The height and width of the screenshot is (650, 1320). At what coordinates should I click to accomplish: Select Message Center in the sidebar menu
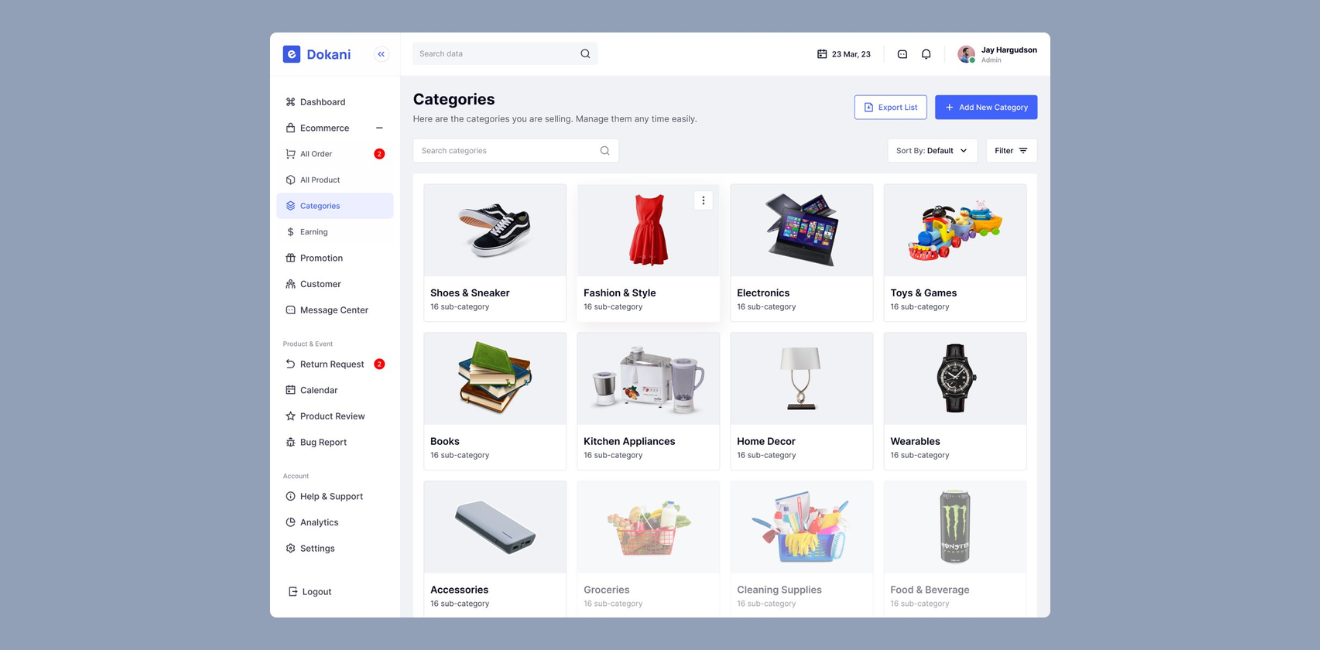coord(334,309)
